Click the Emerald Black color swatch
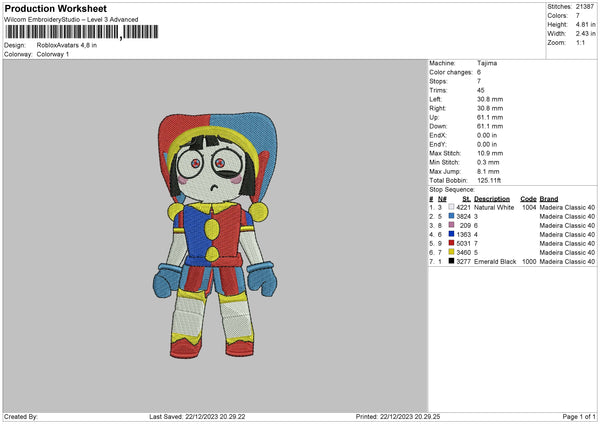This screenshot has height=424, width=600. click(451, 261)
